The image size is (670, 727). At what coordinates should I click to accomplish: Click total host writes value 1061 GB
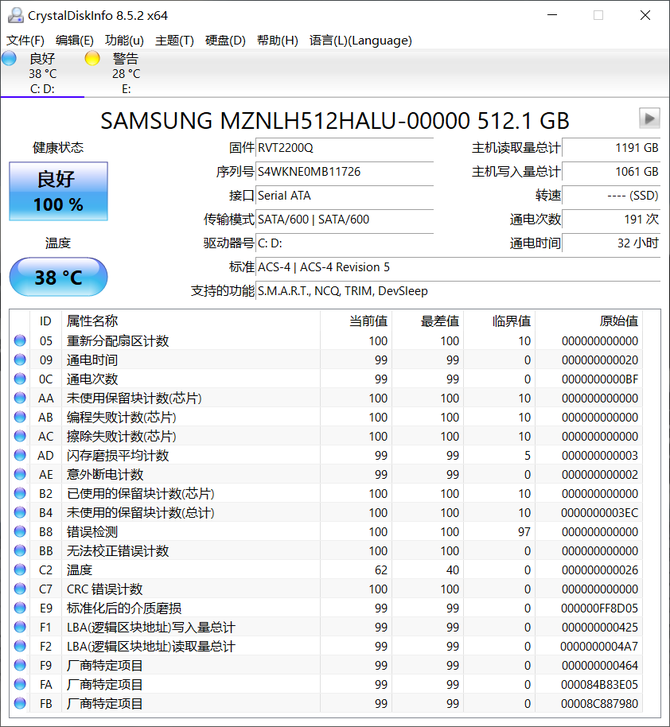point(611,172)
